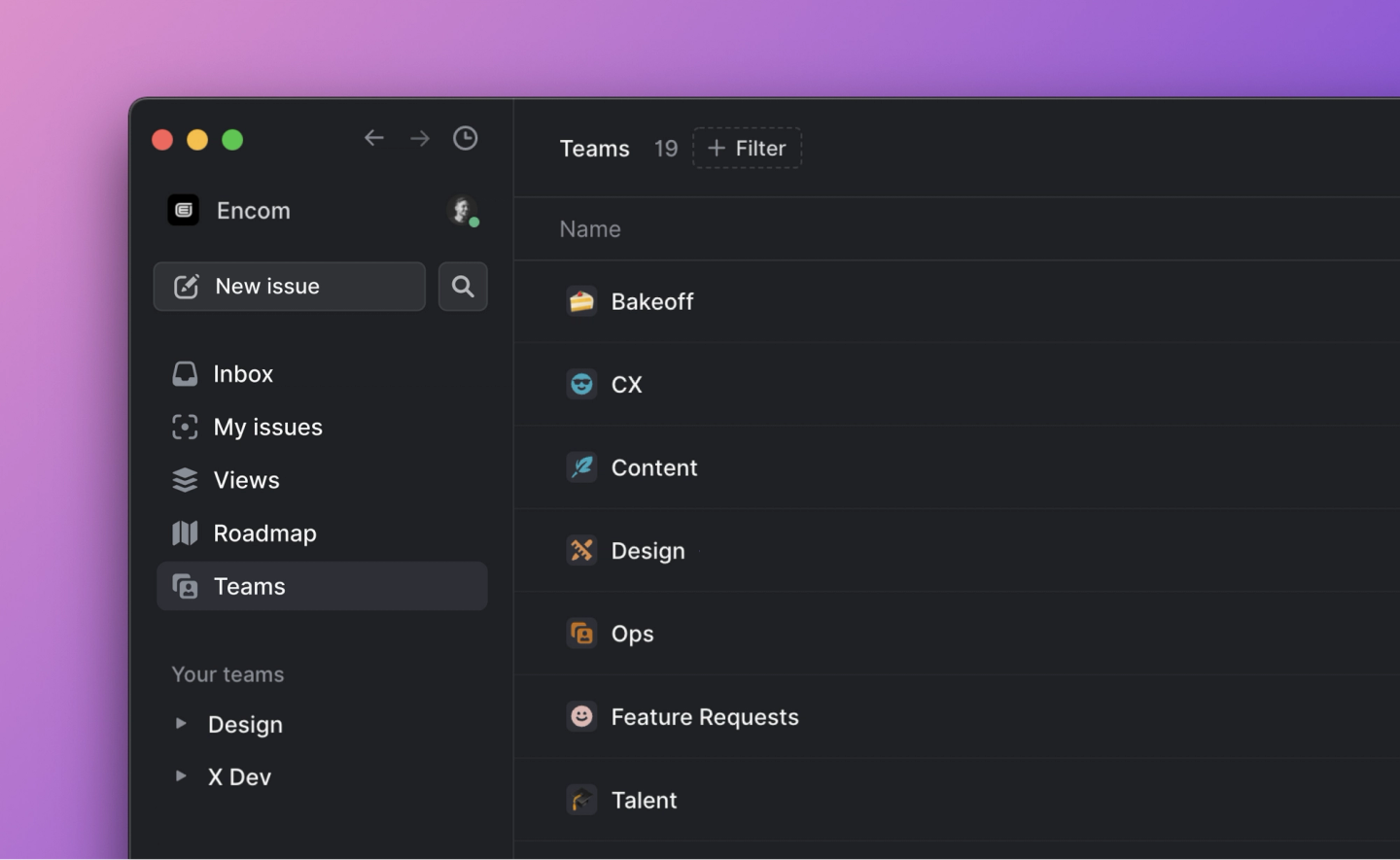Click the Teams page title

(x=594, y=149)
